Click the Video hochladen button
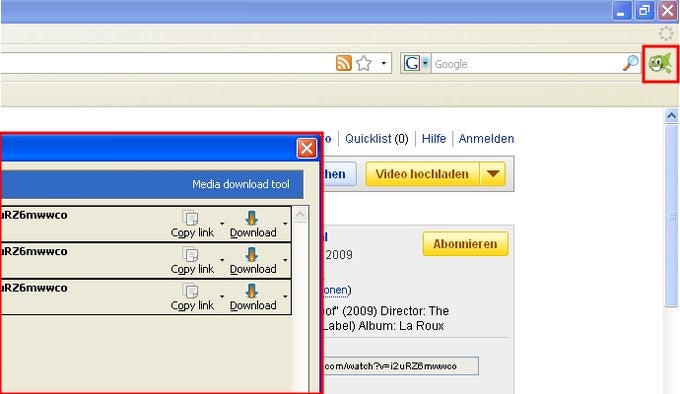The width and height of the screenshot is (680, 394). point(422,174)
